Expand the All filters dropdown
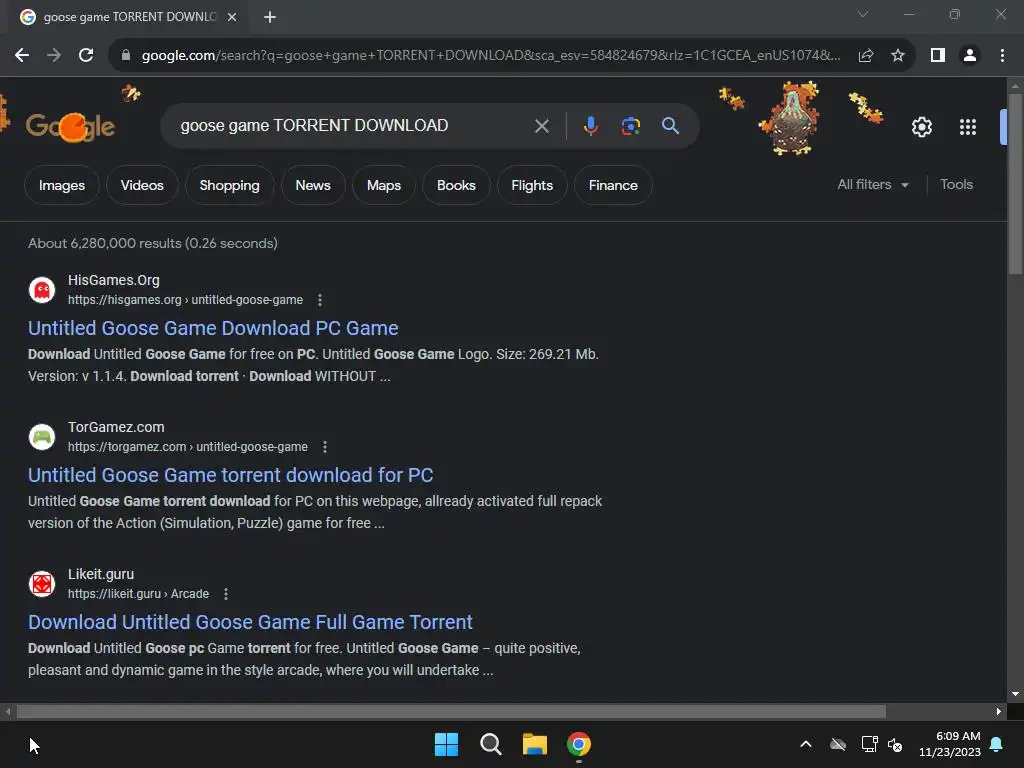 point(872,185)
